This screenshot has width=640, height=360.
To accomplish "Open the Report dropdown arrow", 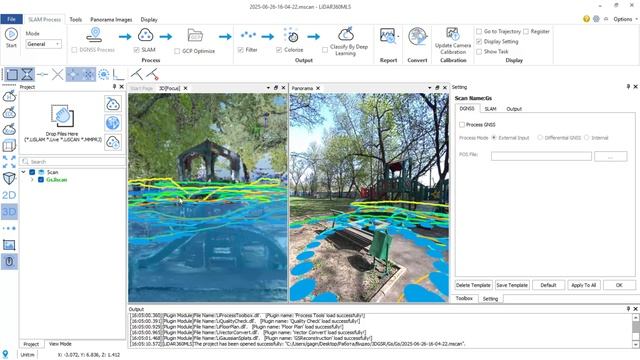I will 398,37.
